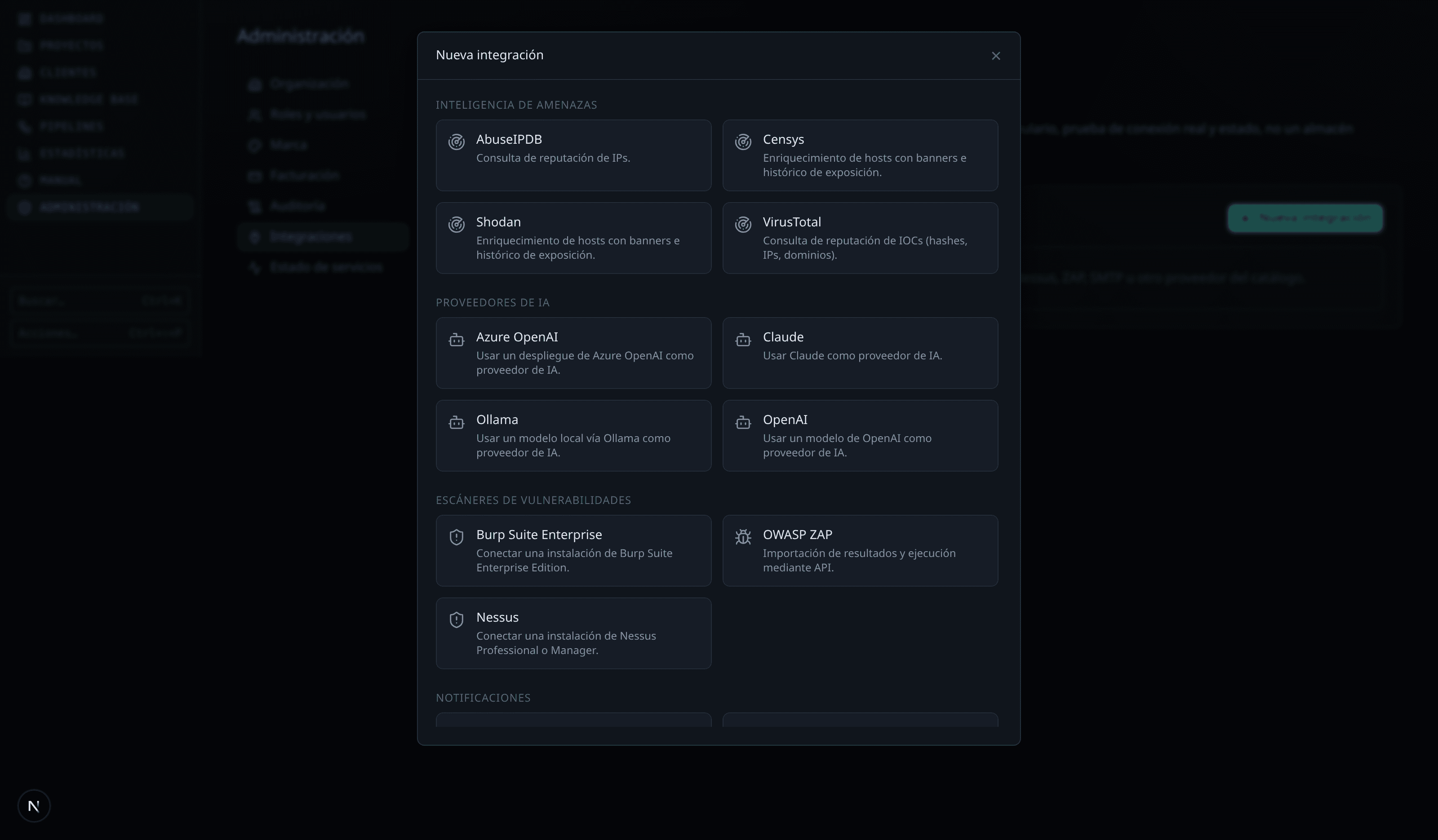
Task: Click the "INTELIGENCIA DE AMENAZAS" section heading
Action: tap(516, 105)
